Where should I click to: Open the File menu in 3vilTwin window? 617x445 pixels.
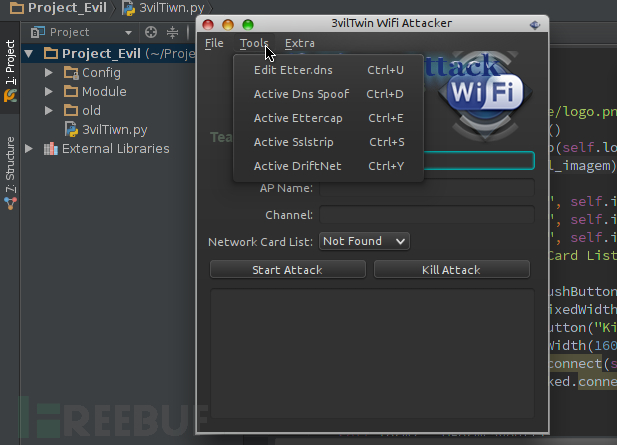pos(214,43)
